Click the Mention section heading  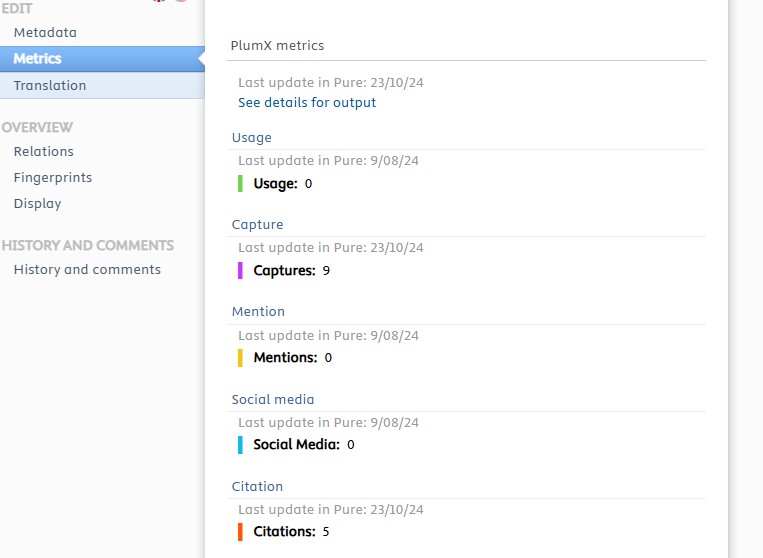[x=258, y=312]
